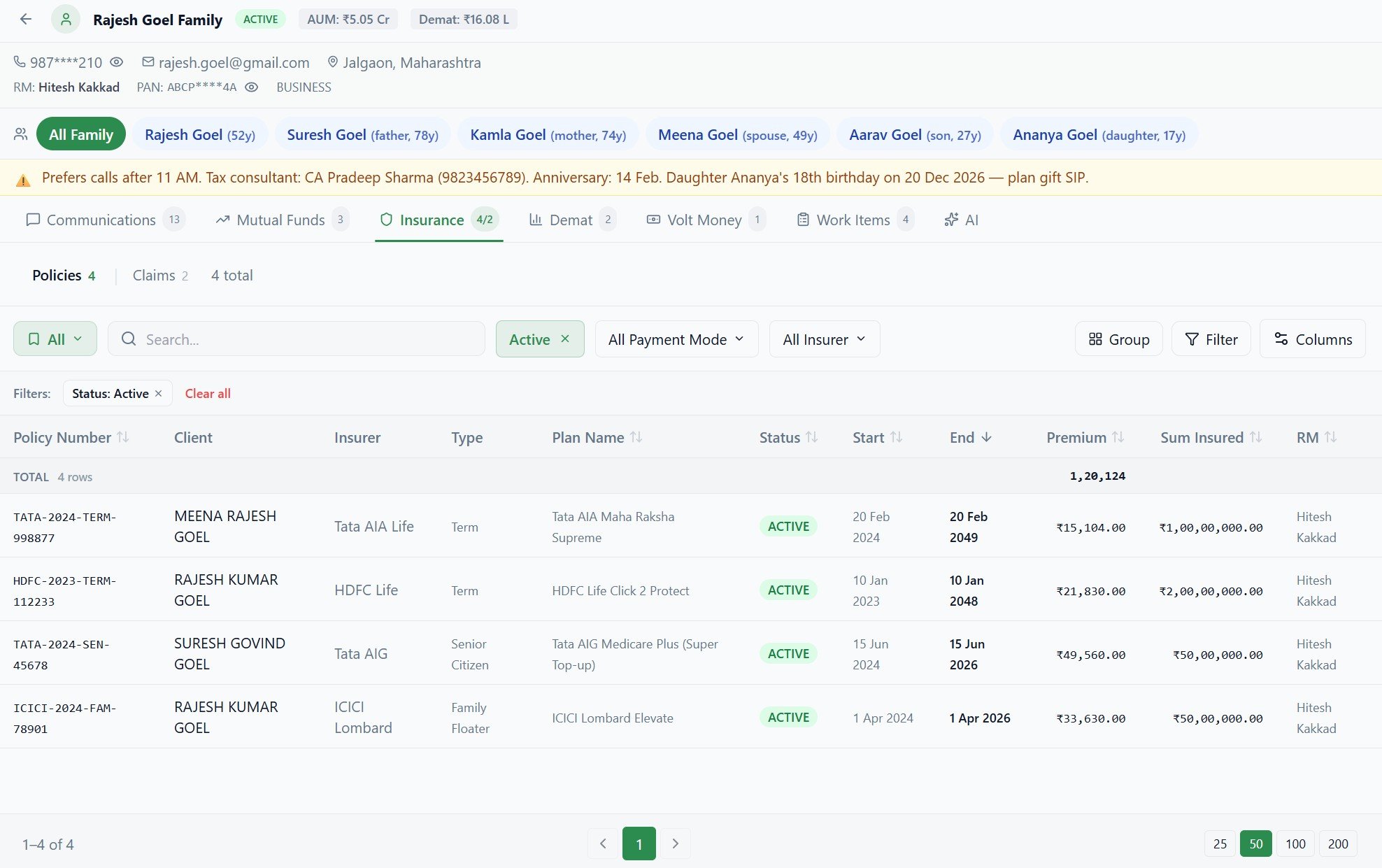Image resolution: width=1382 pixels, height=868 pixels.
Task: Click the back arrow to return
Action: (x=26, y=19)
